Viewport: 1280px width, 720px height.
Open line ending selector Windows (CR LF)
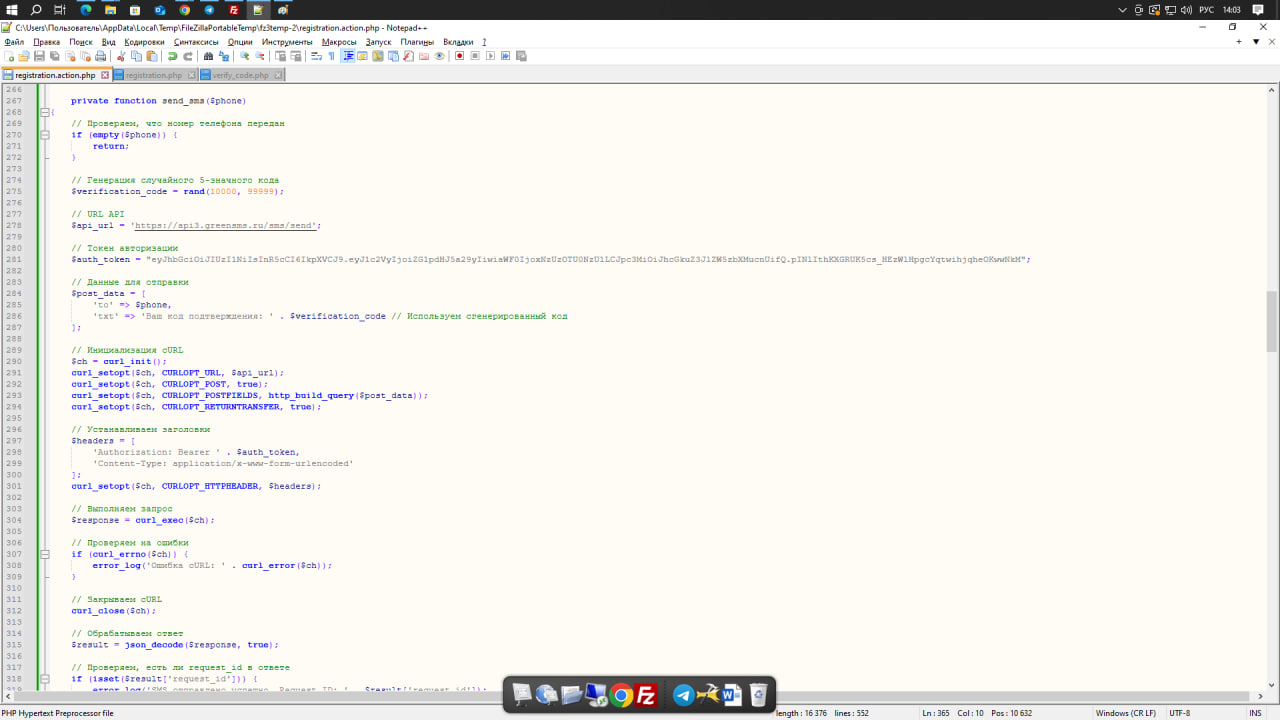click(x=1126, y=713)
